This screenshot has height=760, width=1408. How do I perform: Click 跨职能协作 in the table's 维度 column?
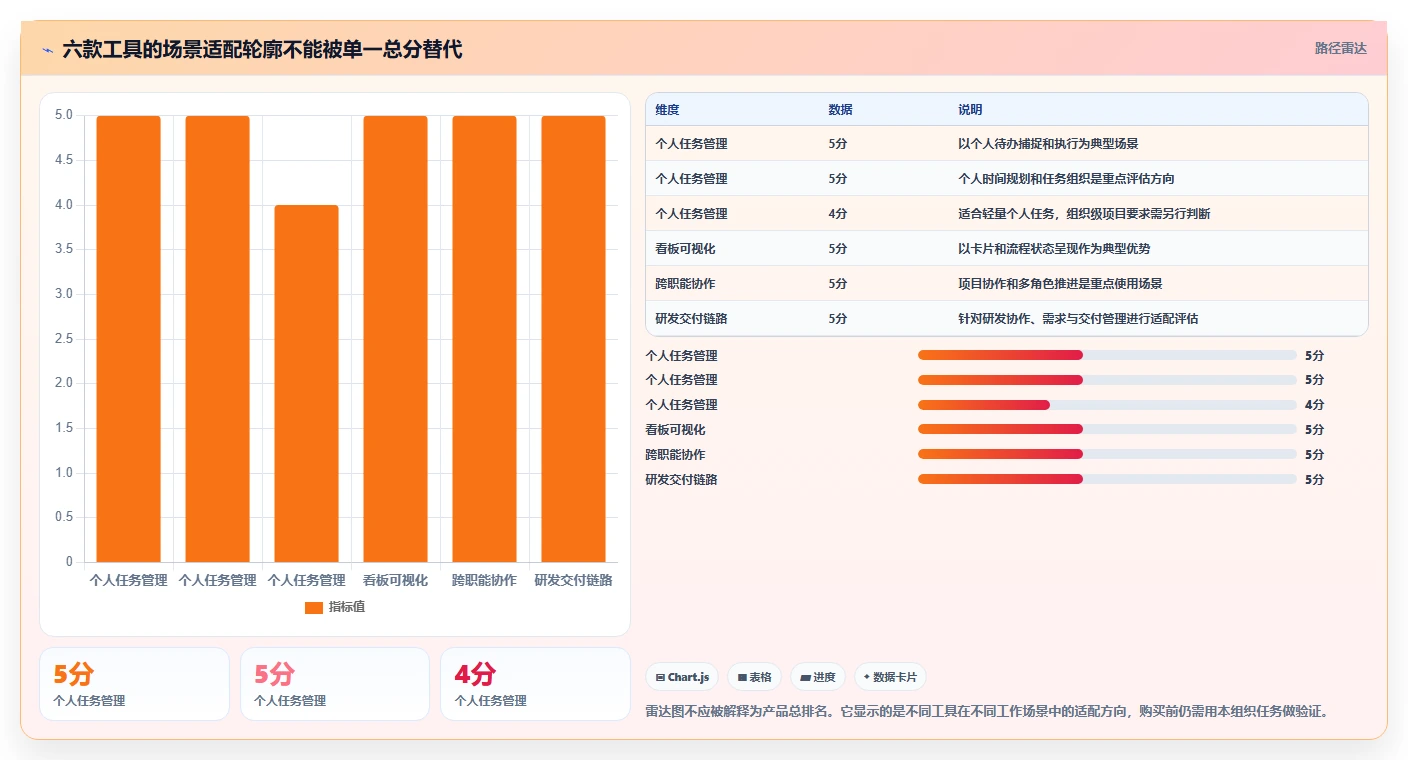tap(685, 284)
